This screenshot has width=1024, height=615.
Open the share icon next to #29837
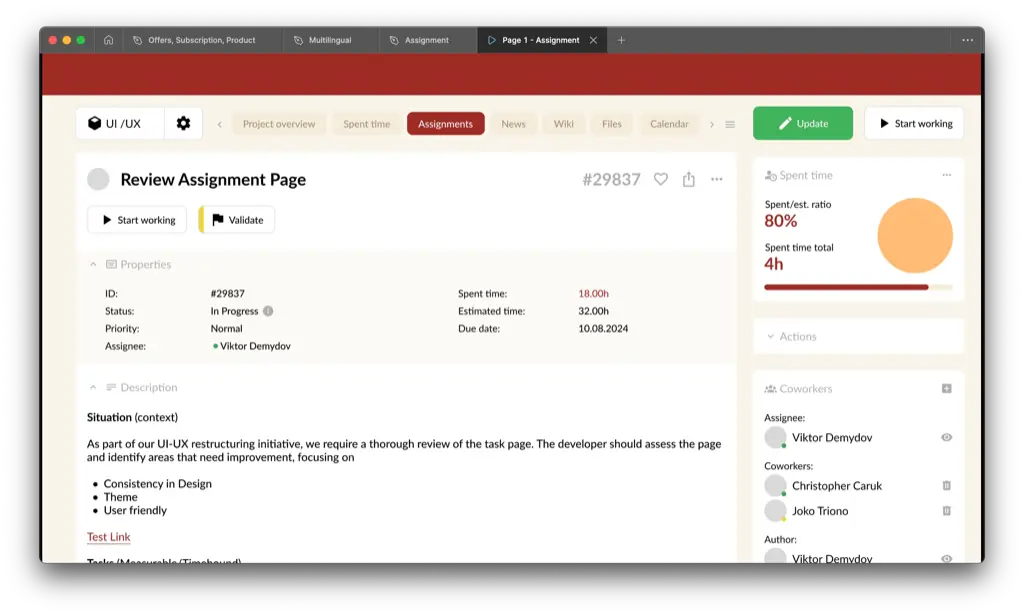pyautogui.click(x=688, y=179)
